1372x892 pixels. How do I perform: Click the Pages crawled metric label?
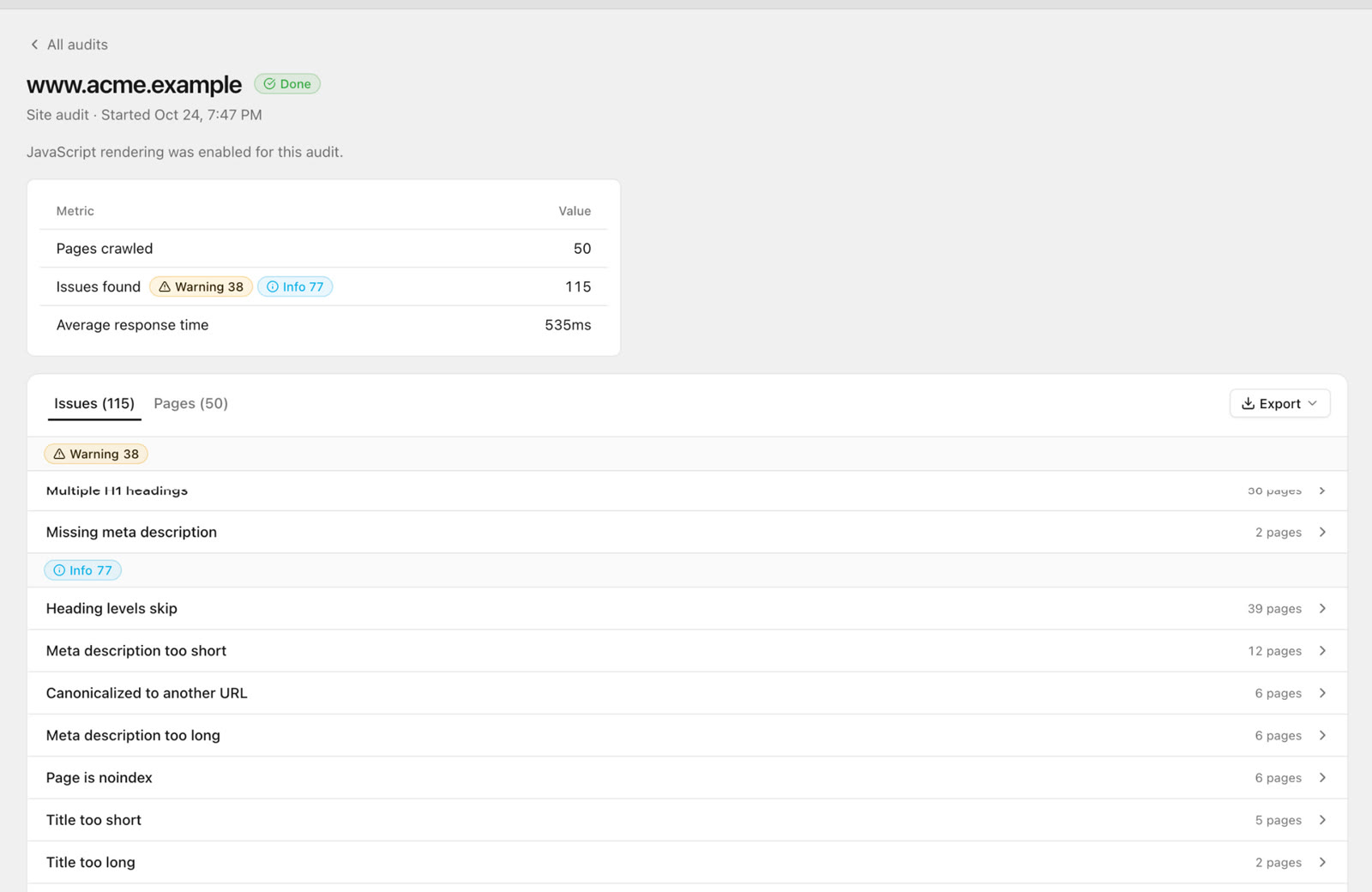pos(105,249)
